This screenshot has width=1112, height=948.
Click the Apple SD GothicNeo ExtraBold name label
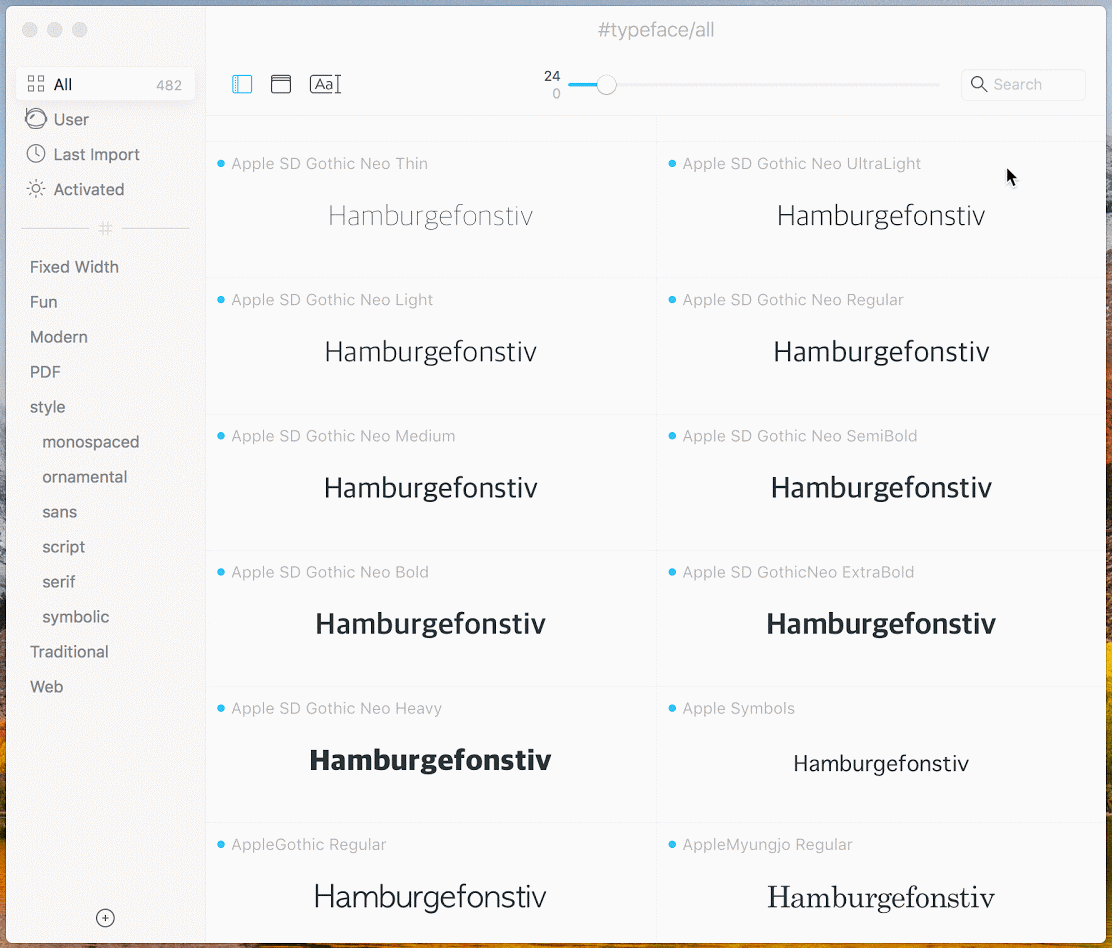click(799, 572)
